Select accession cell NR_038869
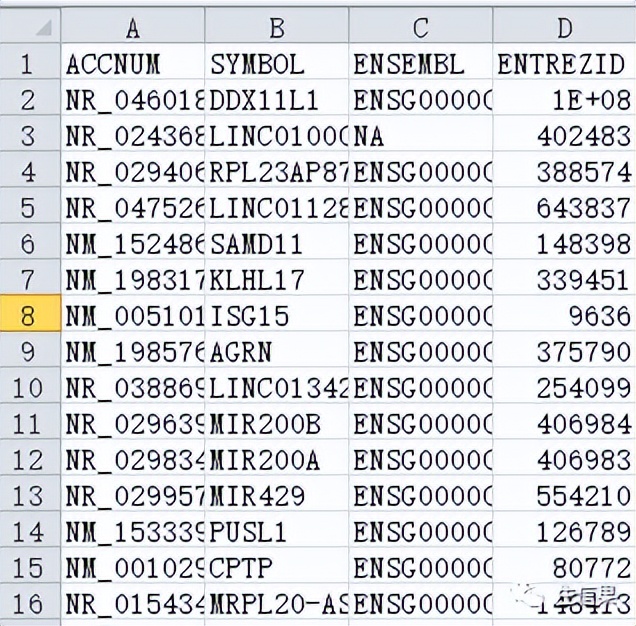Screen dimensions: 636x626 coord(133,385)
